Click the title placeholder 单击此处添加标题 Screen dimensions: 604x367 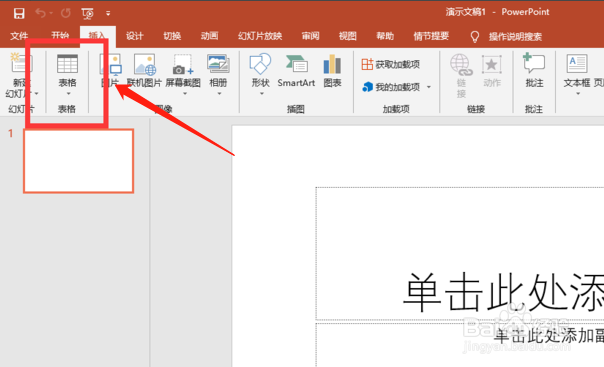click(x=460, y=253)
